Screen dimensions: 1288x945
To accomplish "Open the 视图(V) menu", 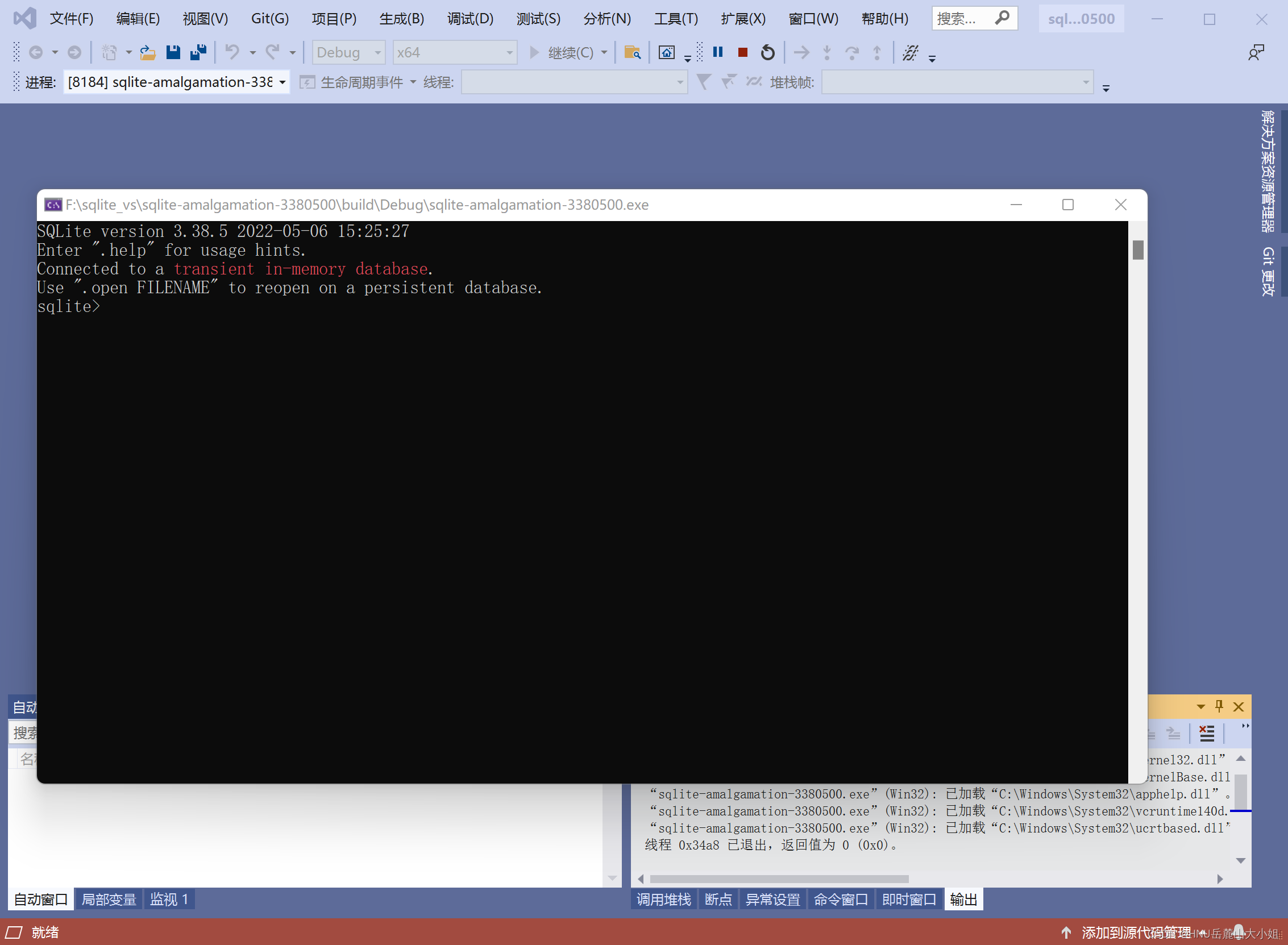I will 205,18.
